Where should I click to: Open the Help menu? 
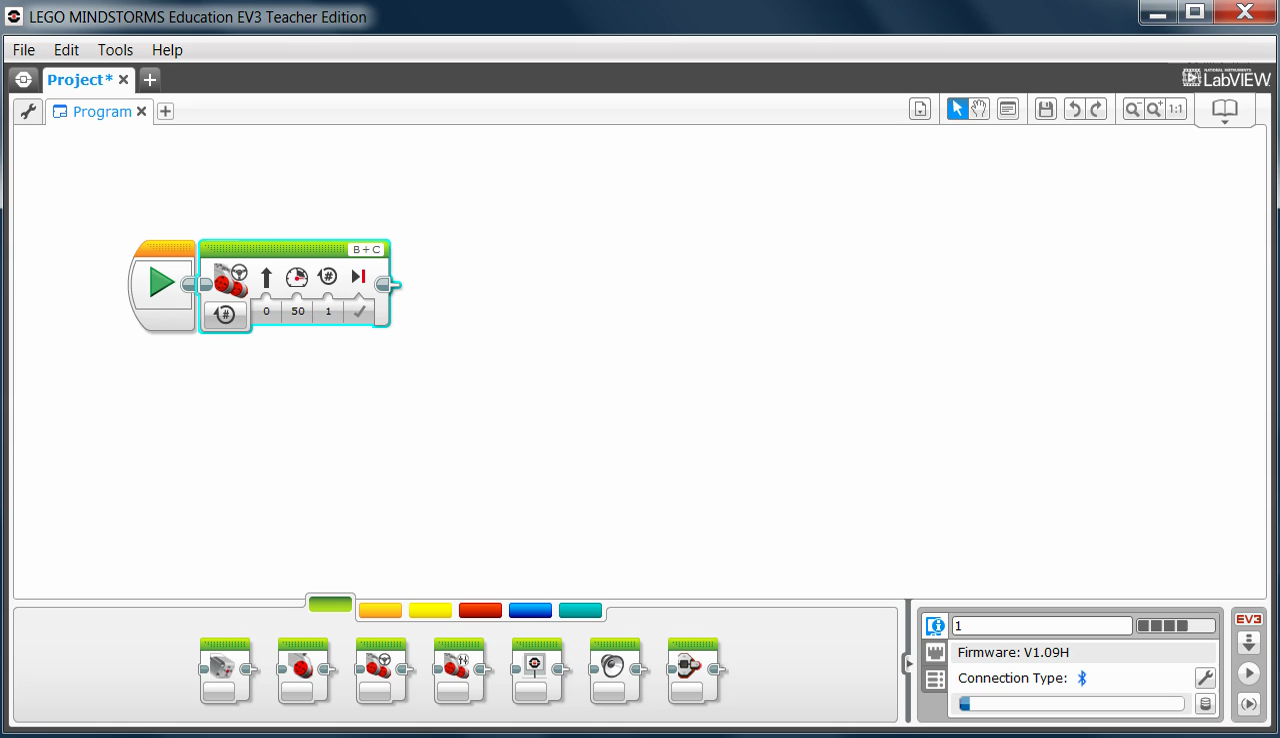167,50
